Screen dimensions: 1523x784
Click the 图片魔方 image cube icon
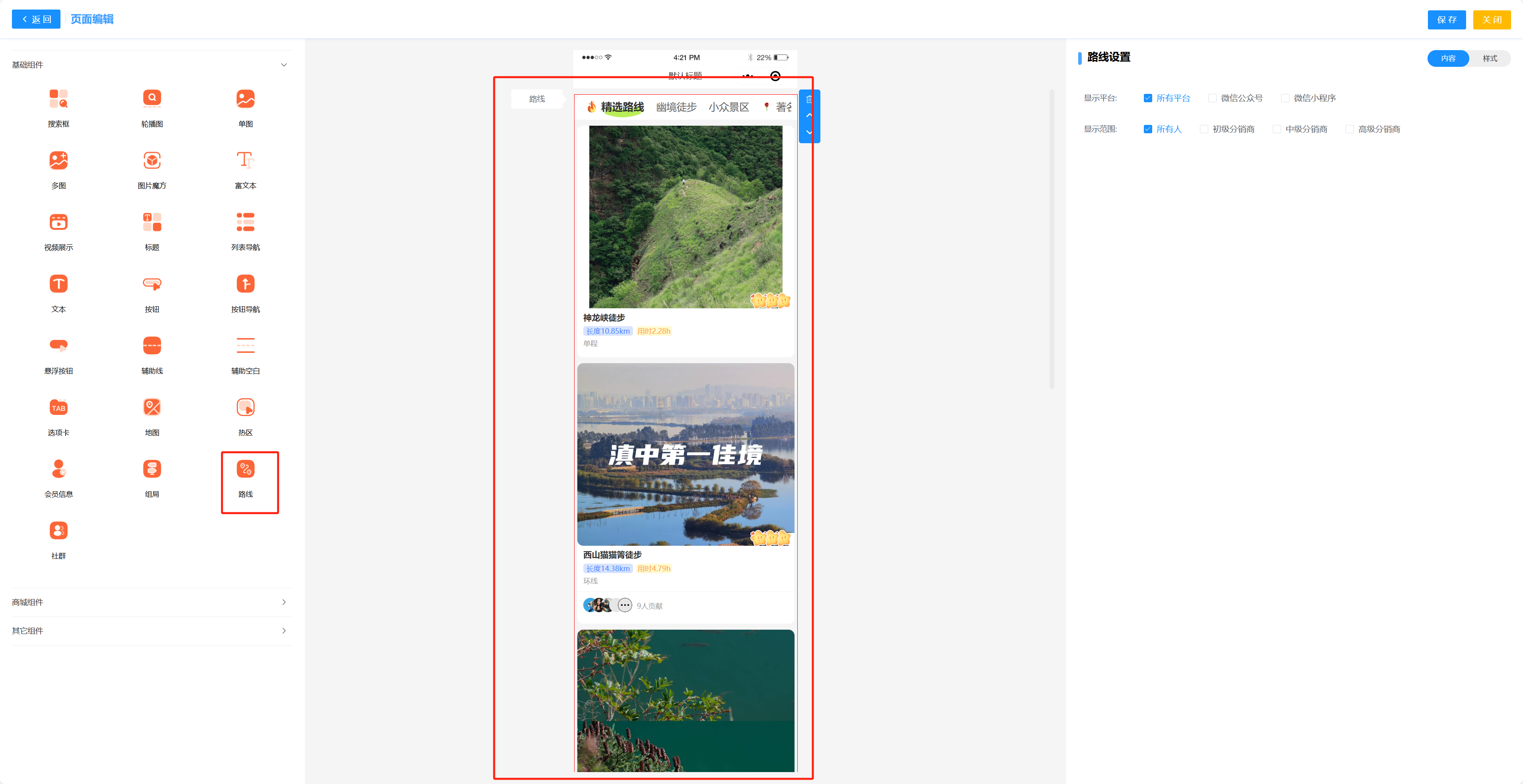point(152,160)
